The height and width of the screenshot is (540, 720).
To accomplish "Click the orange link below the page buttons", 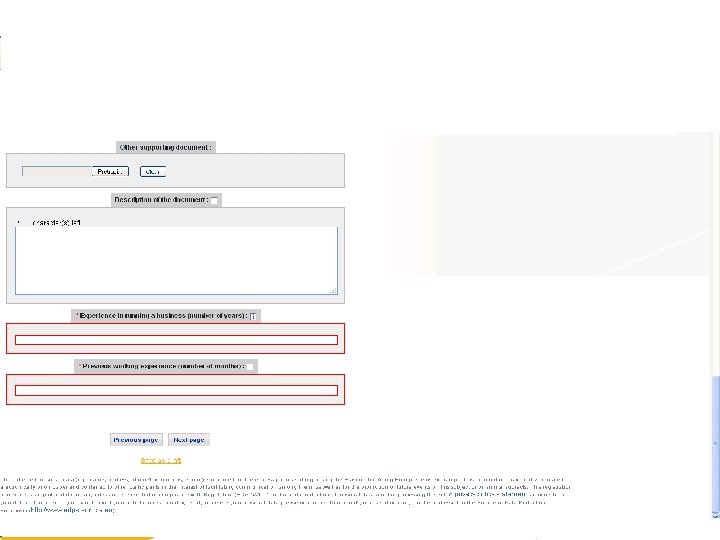I will pos(161,460).
